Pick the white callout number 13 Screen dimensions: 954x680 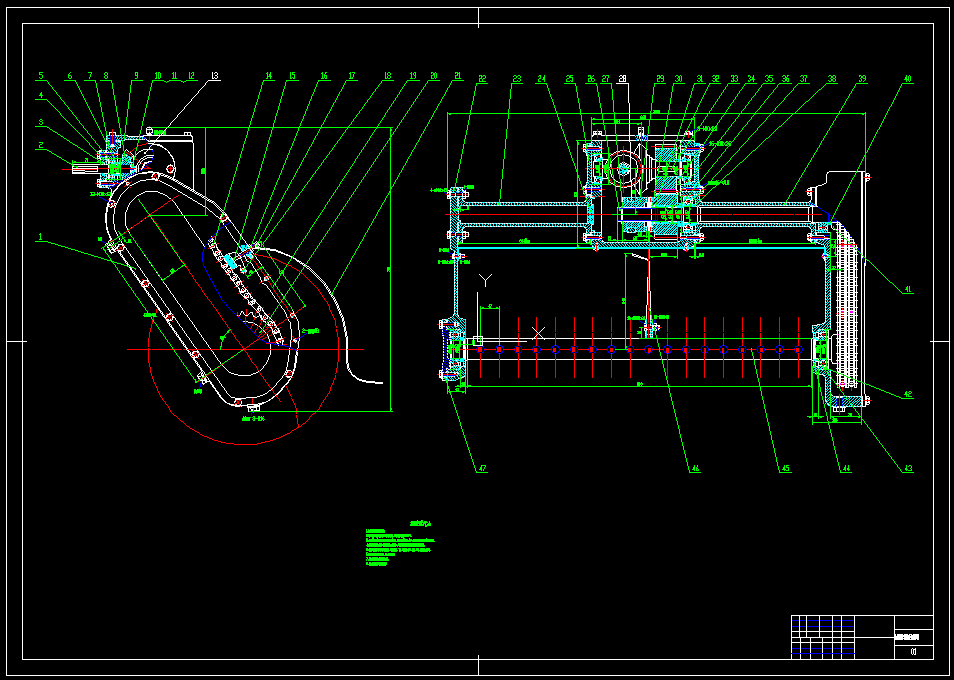pyautogui.click(x=214, y=76)
